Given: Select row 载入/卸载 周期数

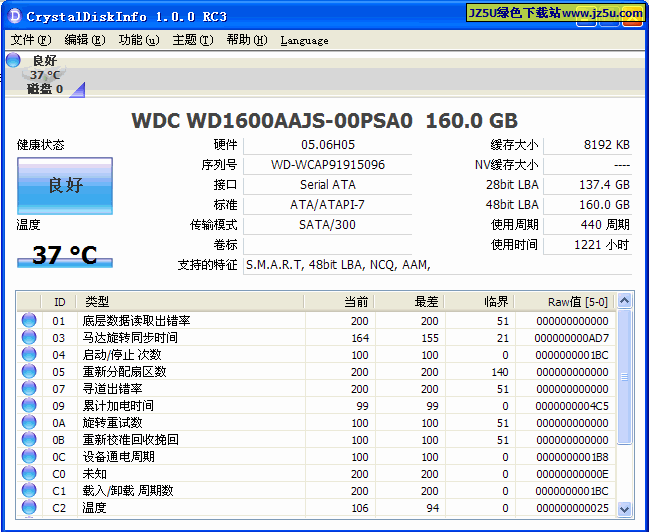Looking at the screenshot, I should pyautogui.click(x=316, y=491).
